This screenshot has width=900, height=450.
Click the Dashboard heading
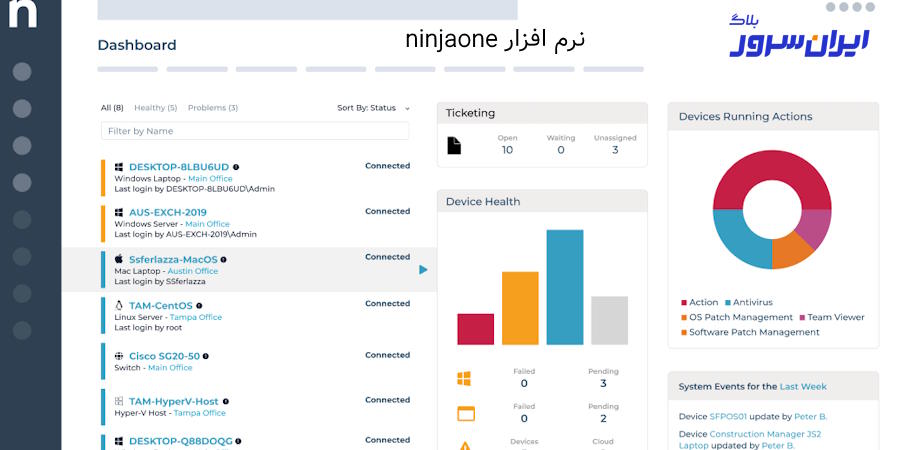tap(137, 45)
